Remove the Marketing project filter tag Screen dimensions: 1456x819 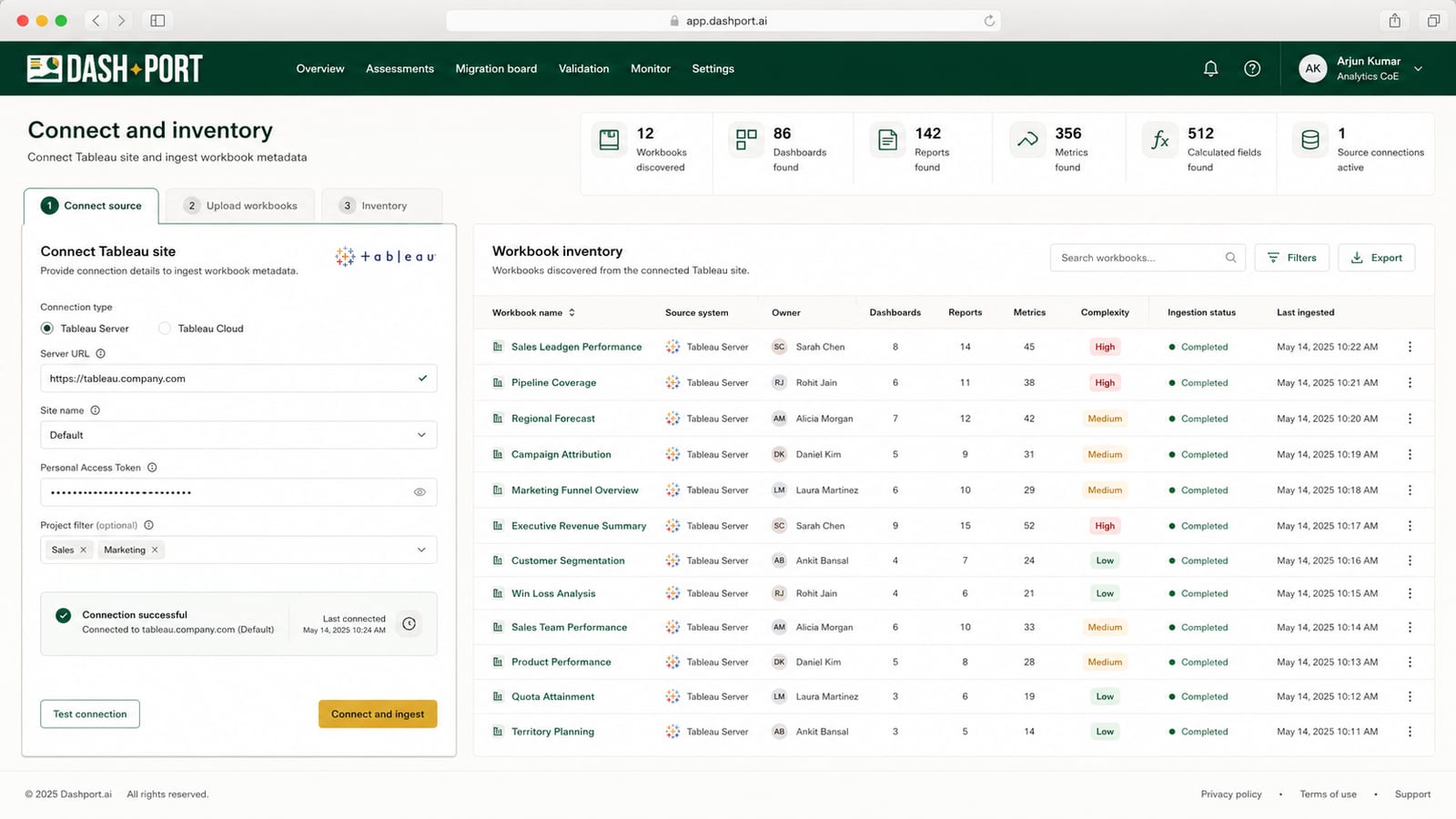[x=155, y=550]
